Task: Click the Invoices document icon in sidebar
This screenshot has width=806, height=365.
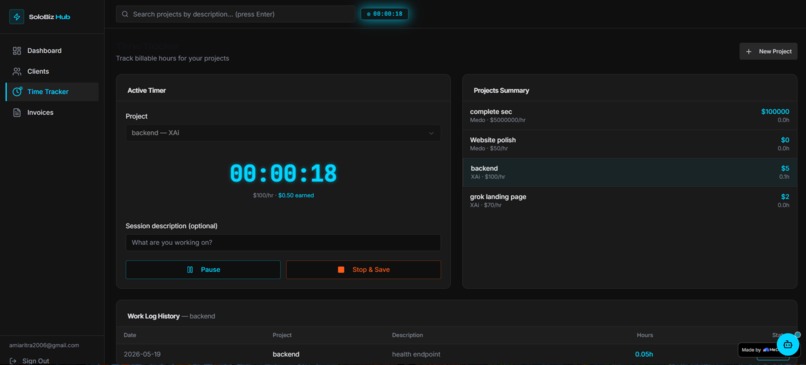Action: (x=17, y=113)
